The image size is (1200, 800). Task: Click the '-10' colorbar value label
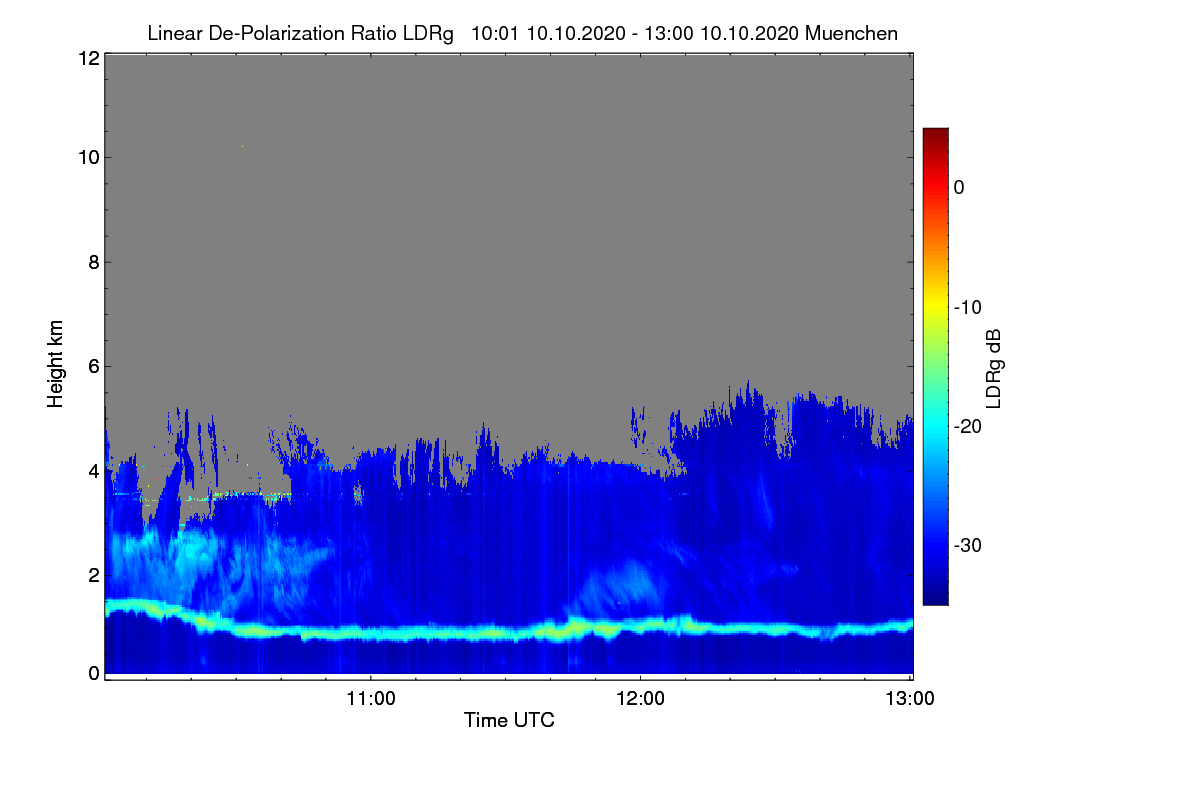pos(968,307)
